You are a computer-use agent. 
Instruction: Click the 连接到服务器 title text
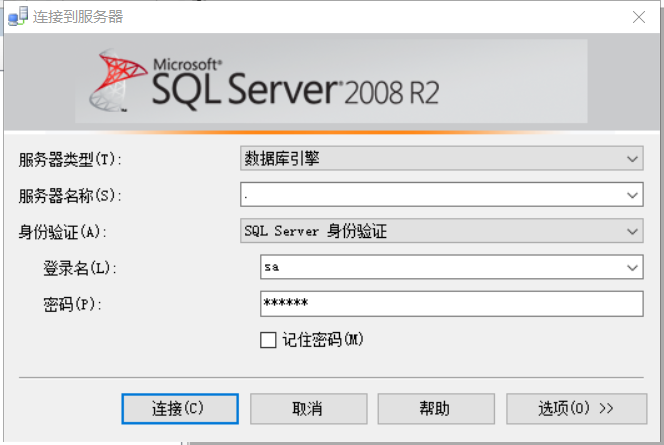pos(78,17)
